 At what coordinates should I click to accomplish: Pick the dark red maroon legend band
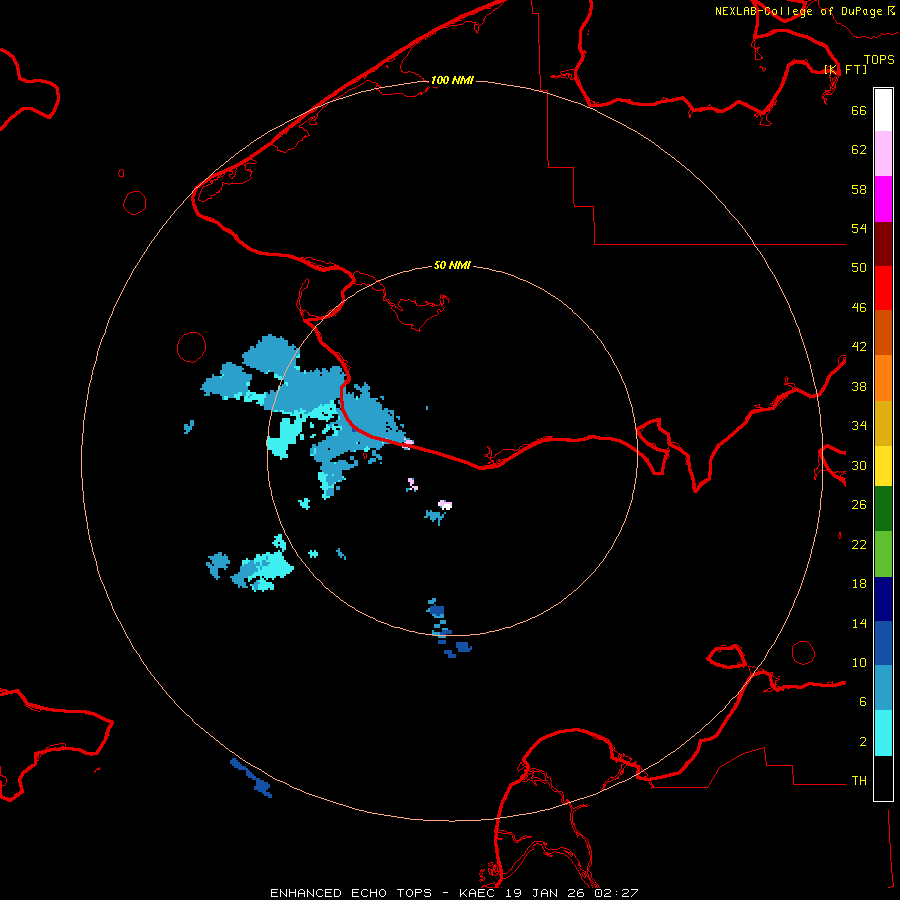tap(883, 244)
